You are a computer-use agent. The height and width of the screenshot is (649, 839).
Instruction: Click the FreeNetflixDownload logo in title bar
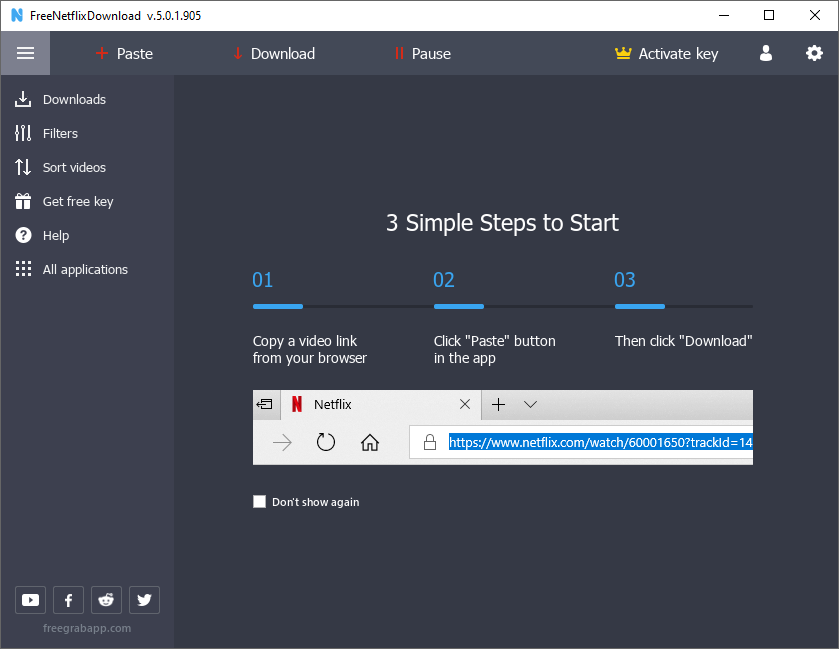(17, 16)
